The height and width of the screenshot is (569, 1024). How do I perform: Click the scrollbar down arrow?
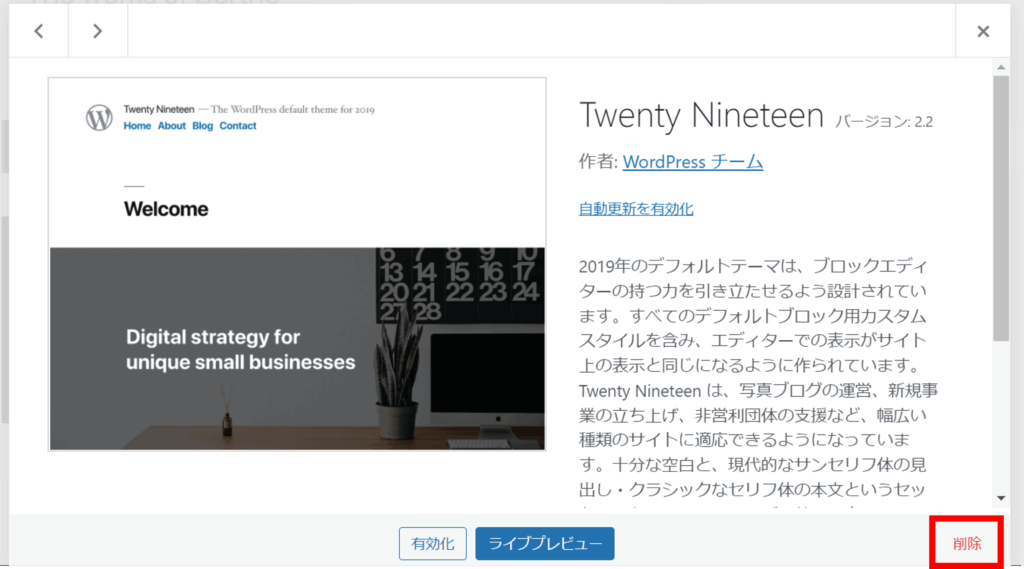pos(1001,498)
